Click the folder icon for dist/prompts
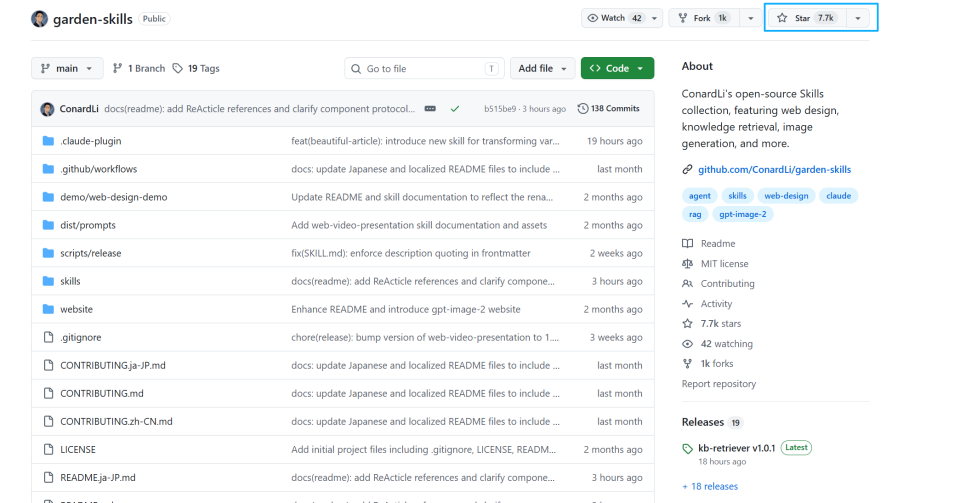 click(x=48, y=225)
